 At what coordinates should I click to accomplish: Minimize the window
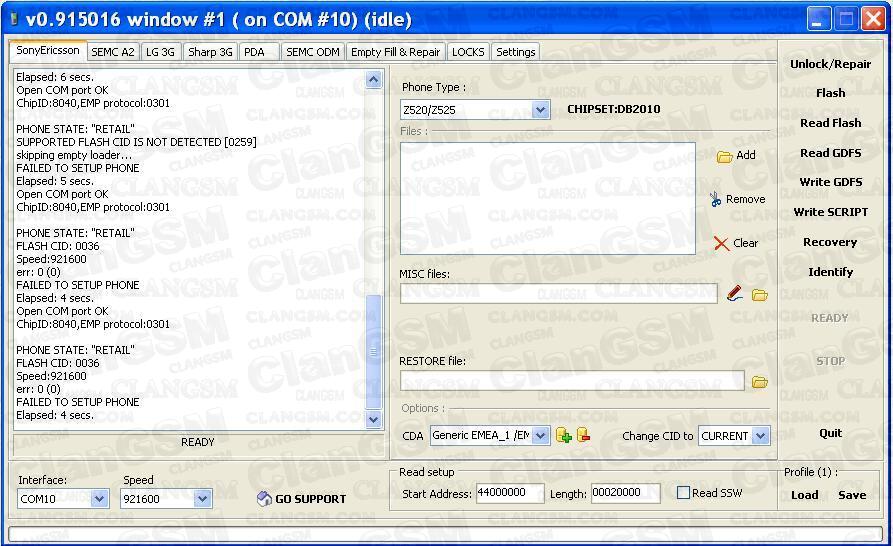(x=818, y=20)
